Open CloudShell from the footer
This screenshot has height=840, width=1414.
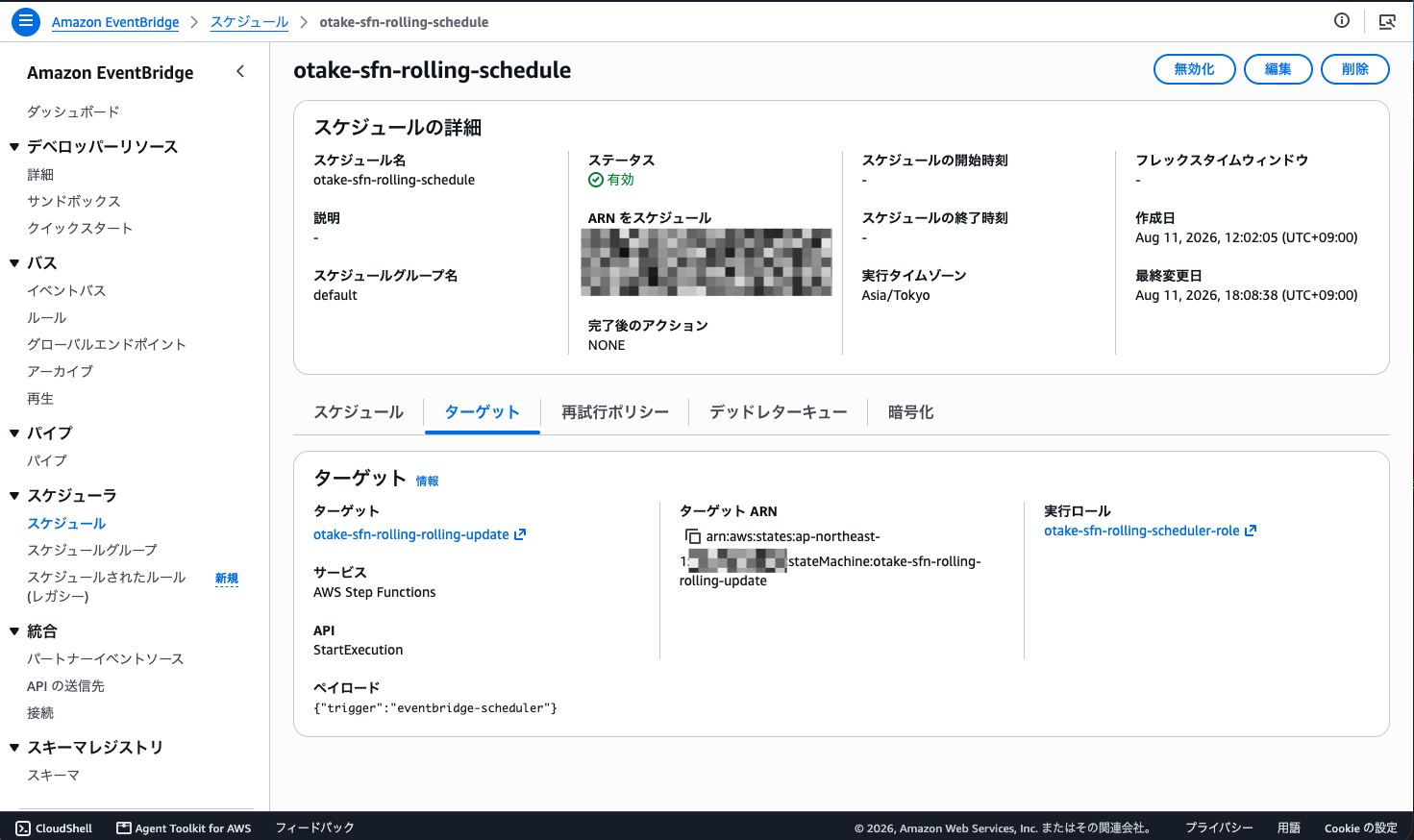[54, 828]
